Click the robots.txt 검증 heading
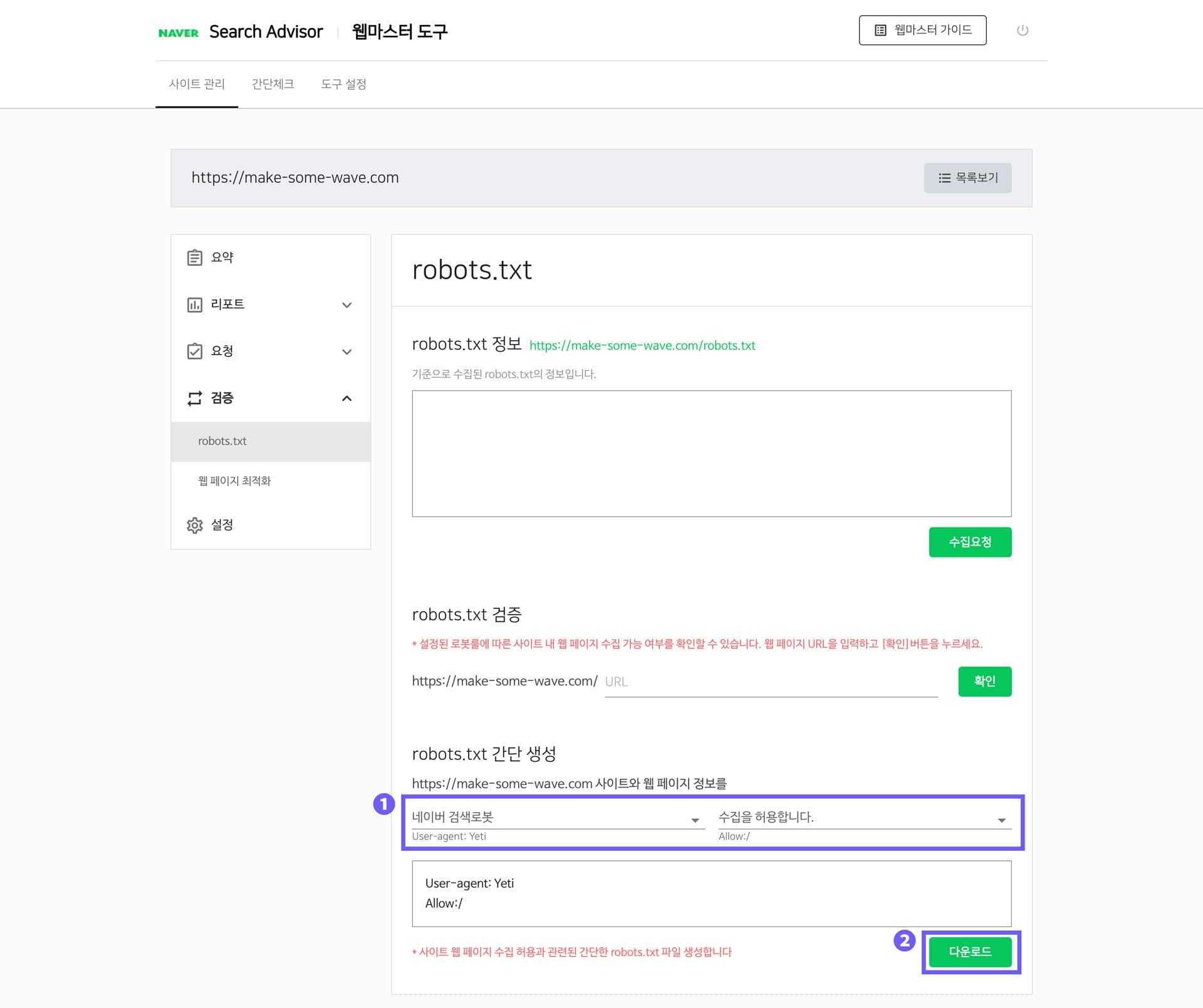This screenshot has width=1203, height=1008. [x=467, y=615]
